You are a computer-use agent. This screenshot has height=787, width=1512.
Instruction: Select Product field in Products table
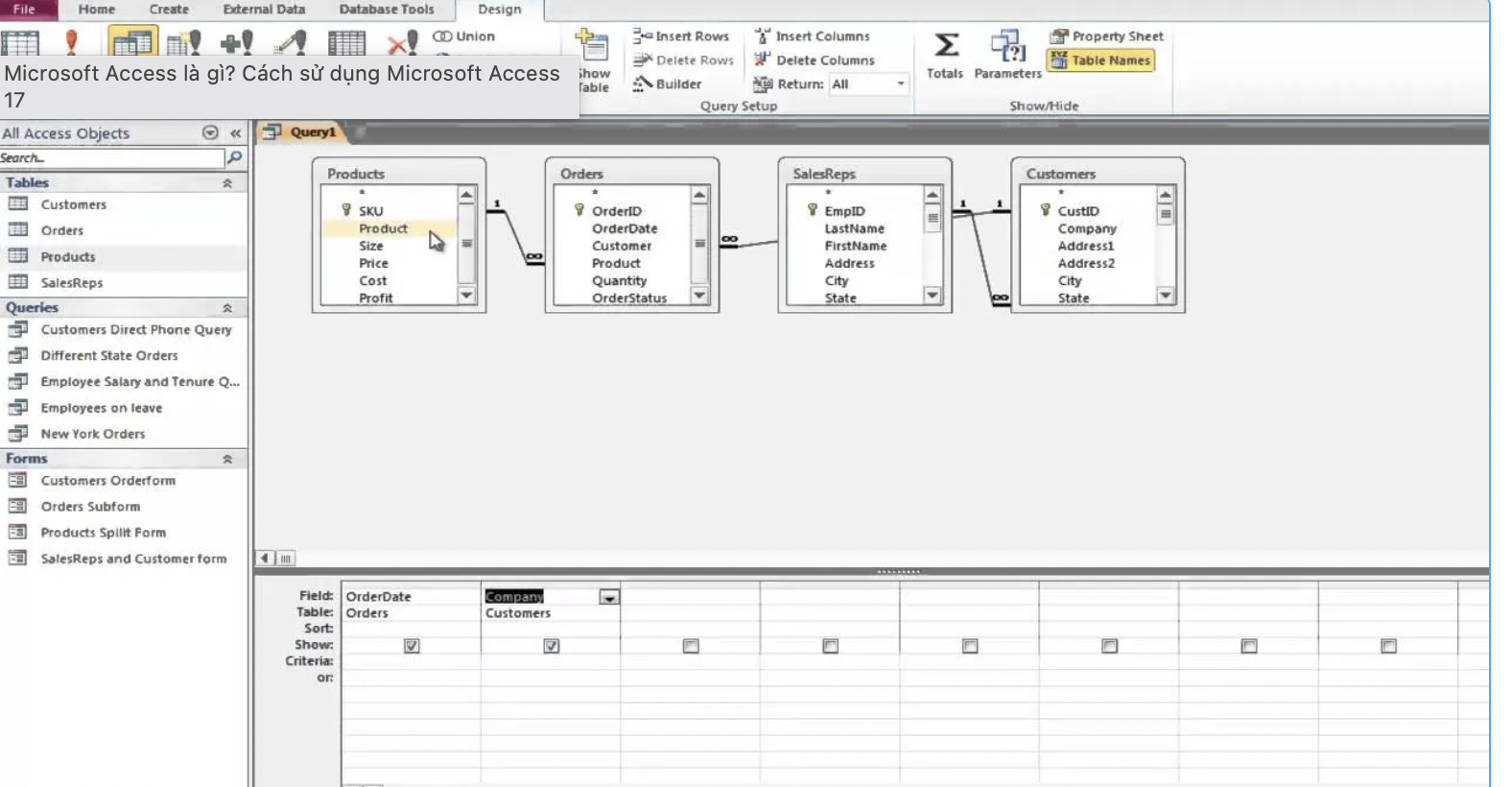click(x=383, y=228)
